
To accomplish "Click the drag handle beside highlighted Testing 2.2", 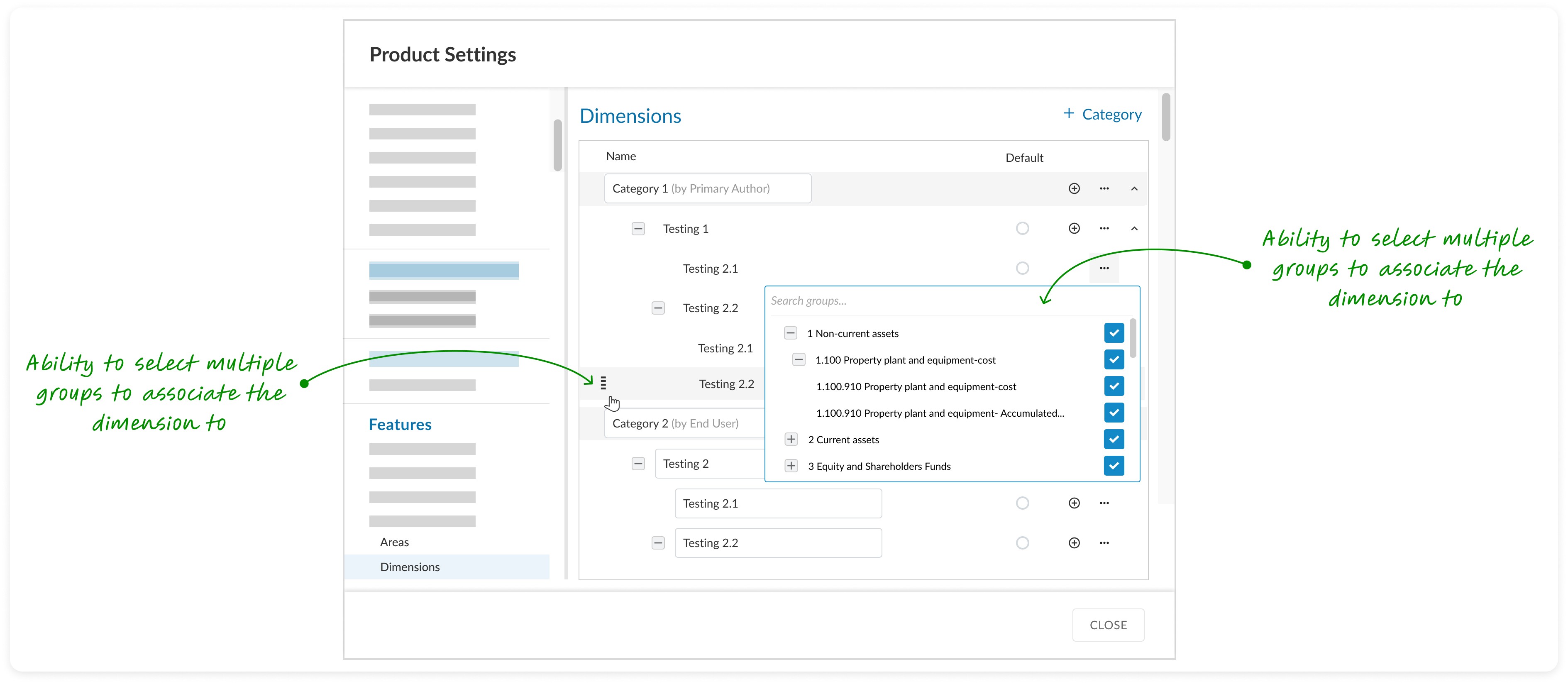I will [603, 383].
